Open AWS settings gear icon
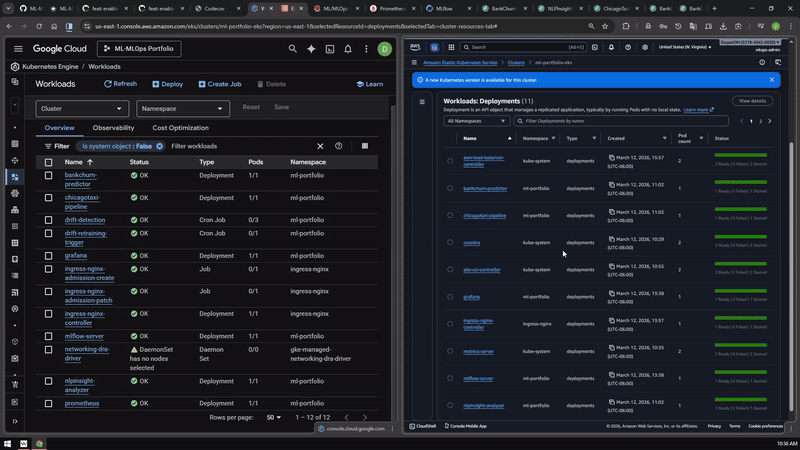Viewport: 800px width, 450px height. pyautogui.click(x=645, y=47)
